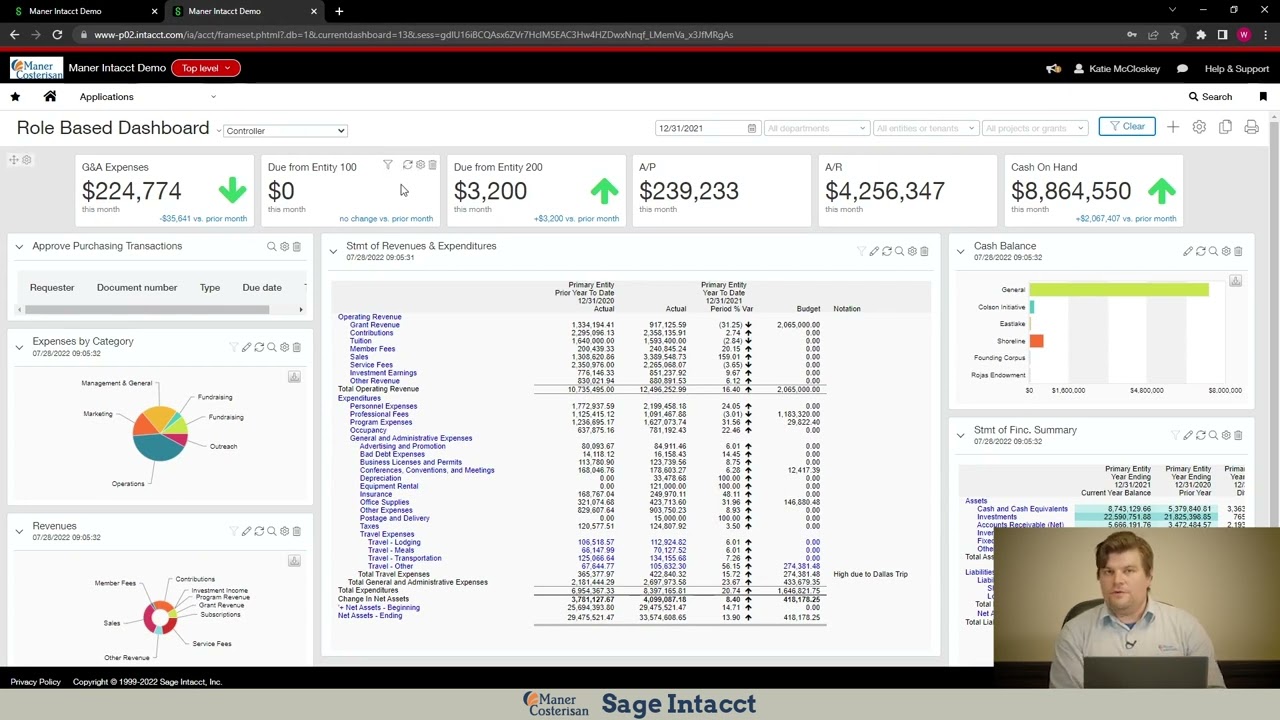Collapse the Revenues panel
Image resolution: width=1280 pixels, height=720 pixels.
pyautogui.click(x=19, y=531)
